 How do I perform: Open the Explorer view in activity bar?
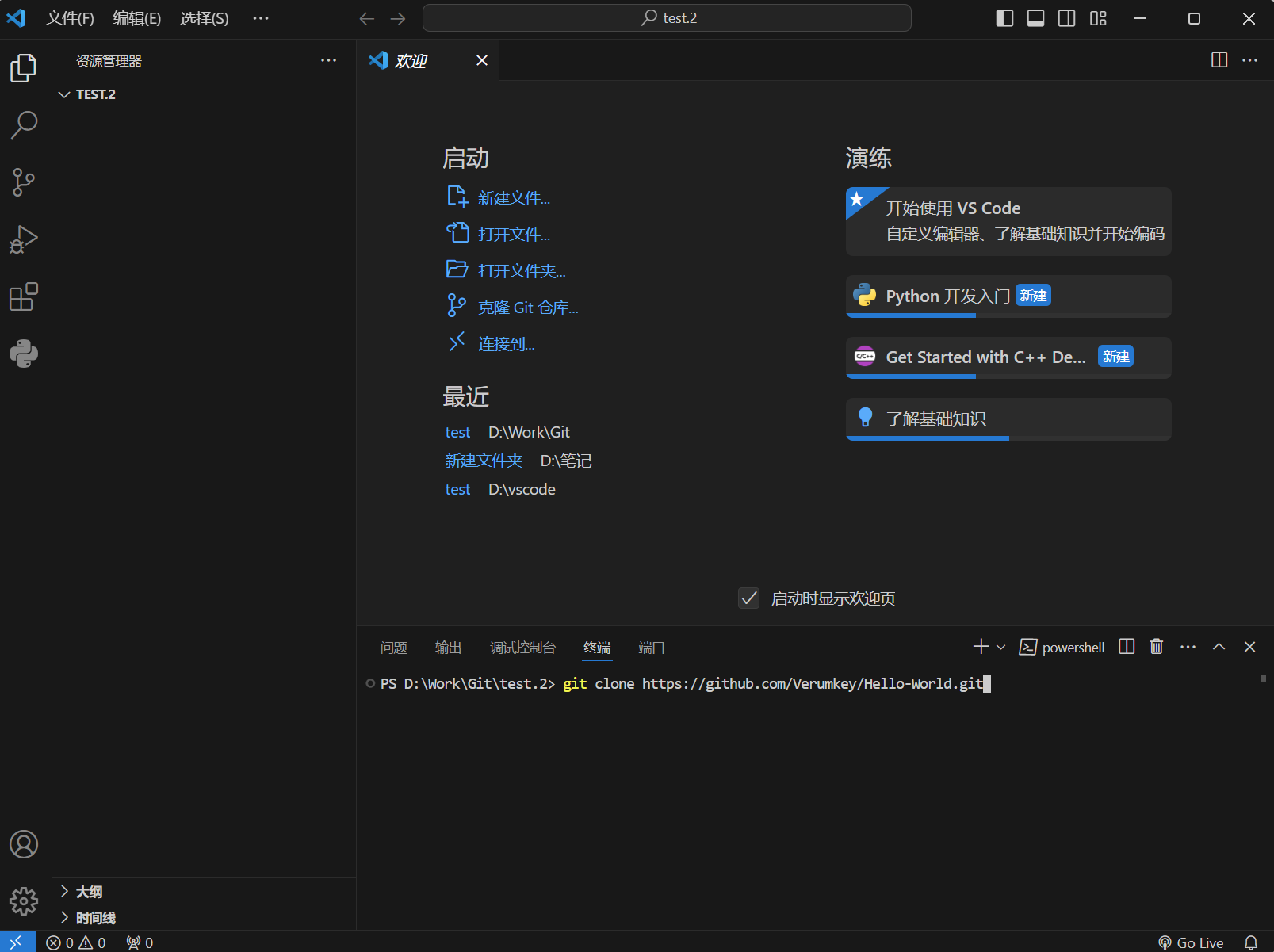click(x=24, y=68)
